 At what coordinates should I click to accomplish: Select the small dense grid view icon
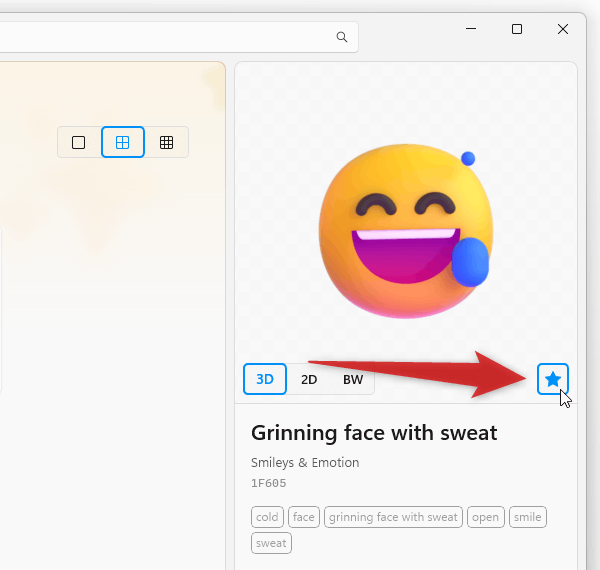click(166, 142)
